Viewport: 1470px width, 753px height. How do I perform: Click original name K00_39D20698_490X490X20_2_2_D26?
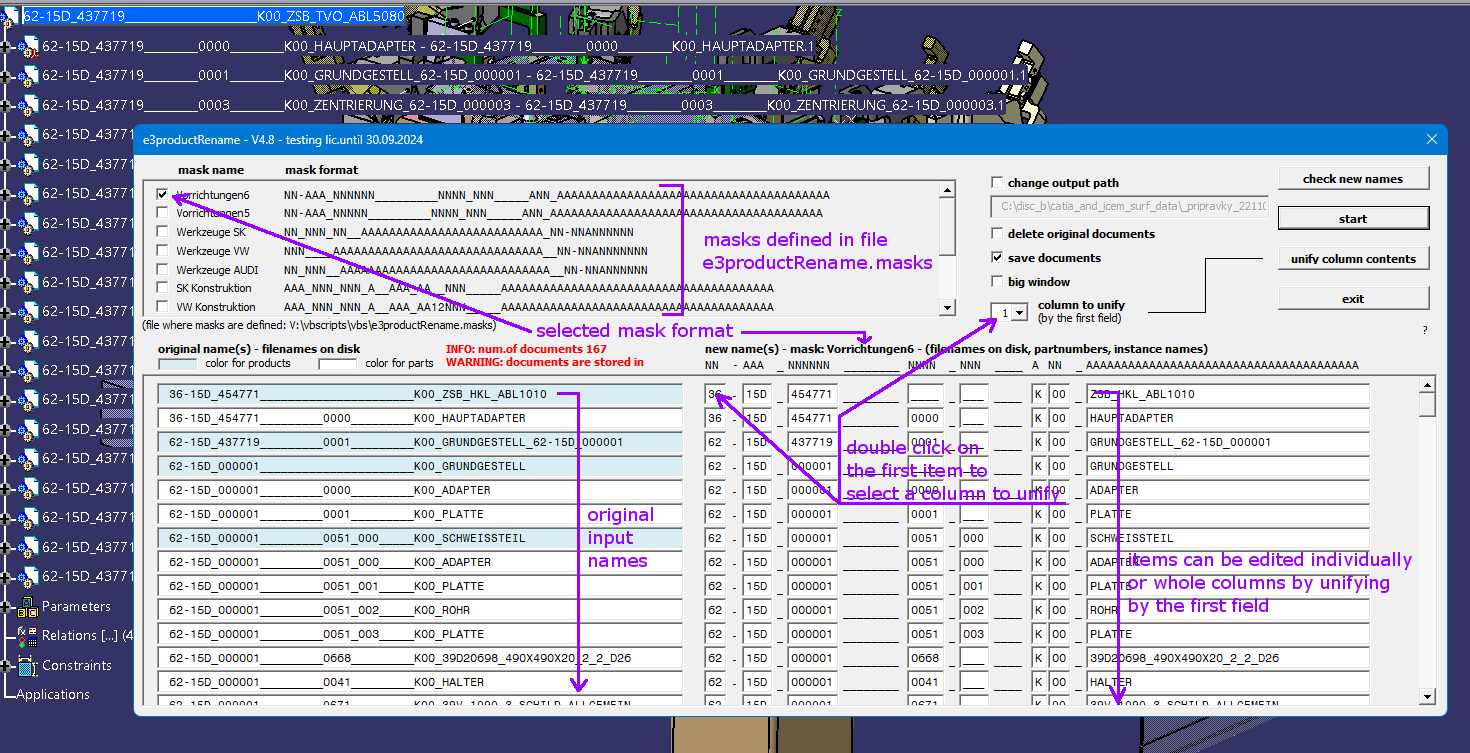420,658
